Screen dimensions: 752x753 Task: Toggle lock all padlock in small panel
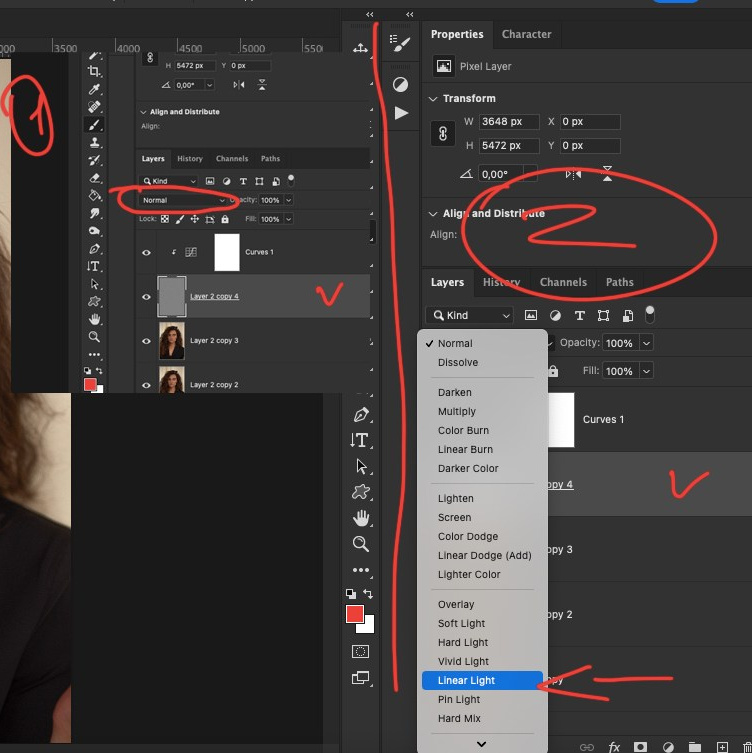pyautogui.click(x=225, y=219)
